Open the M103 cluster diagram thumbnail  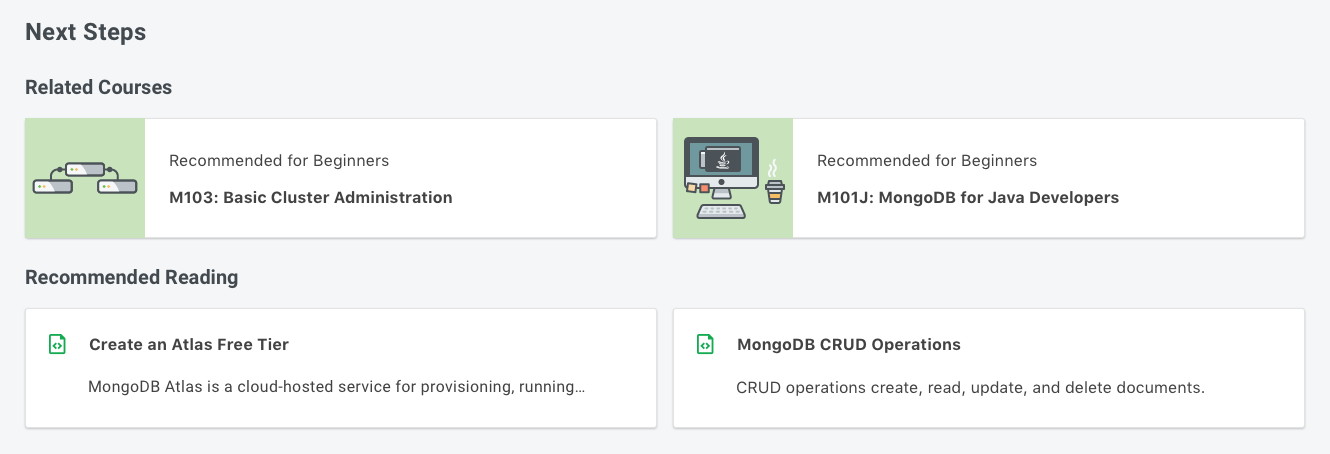(x=85, y=178)
